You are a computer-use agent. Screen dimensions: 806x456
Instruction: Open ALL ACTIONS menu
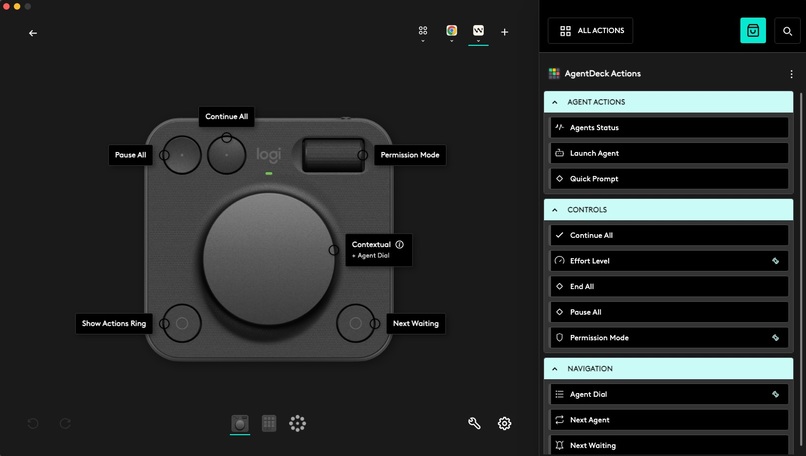[591, 31]
